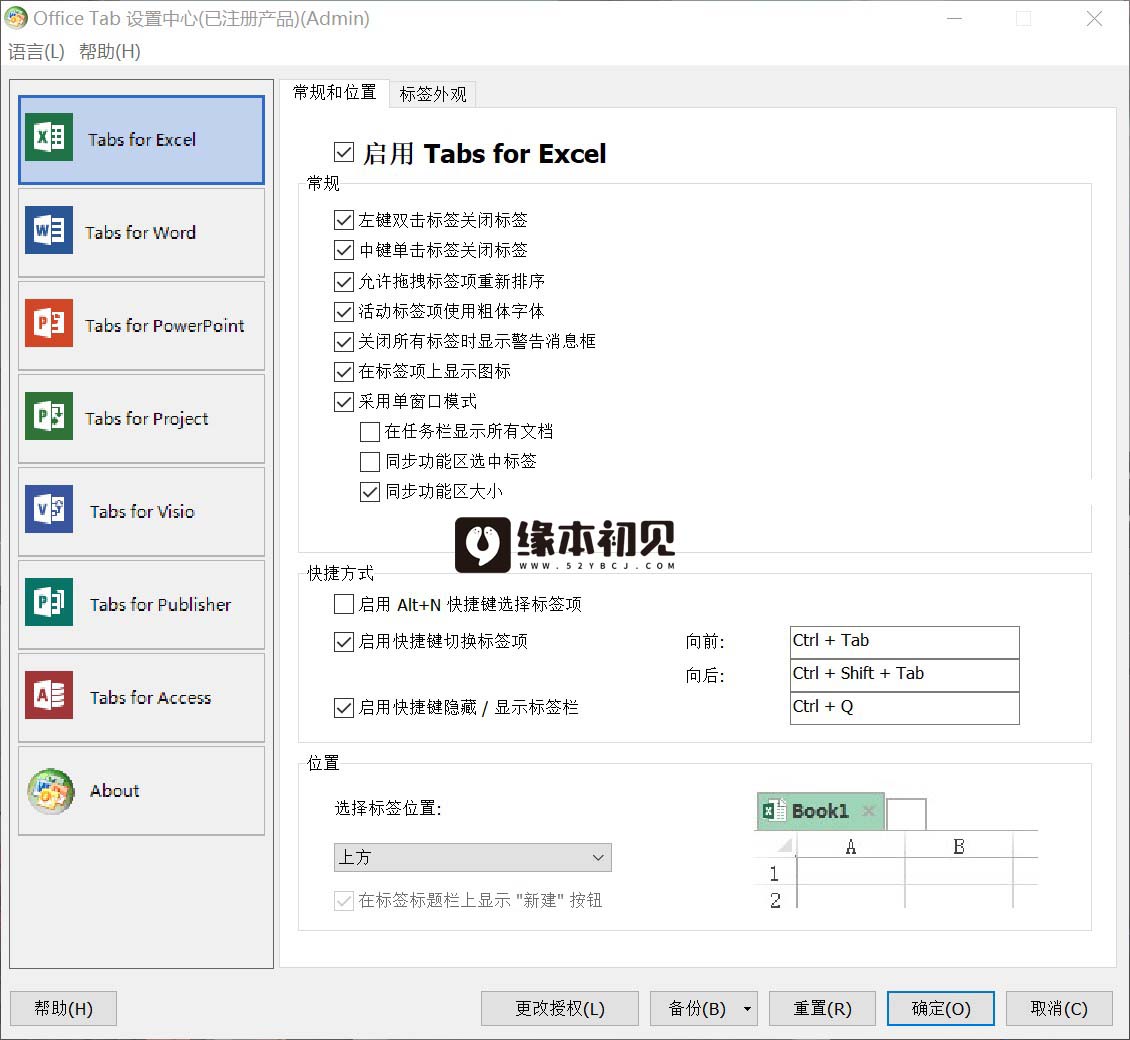The height and width of the screenshot is (1040, 1130).
Task: Select Tabs for Excel in sidebar
Action: click(x=141, y=140)
